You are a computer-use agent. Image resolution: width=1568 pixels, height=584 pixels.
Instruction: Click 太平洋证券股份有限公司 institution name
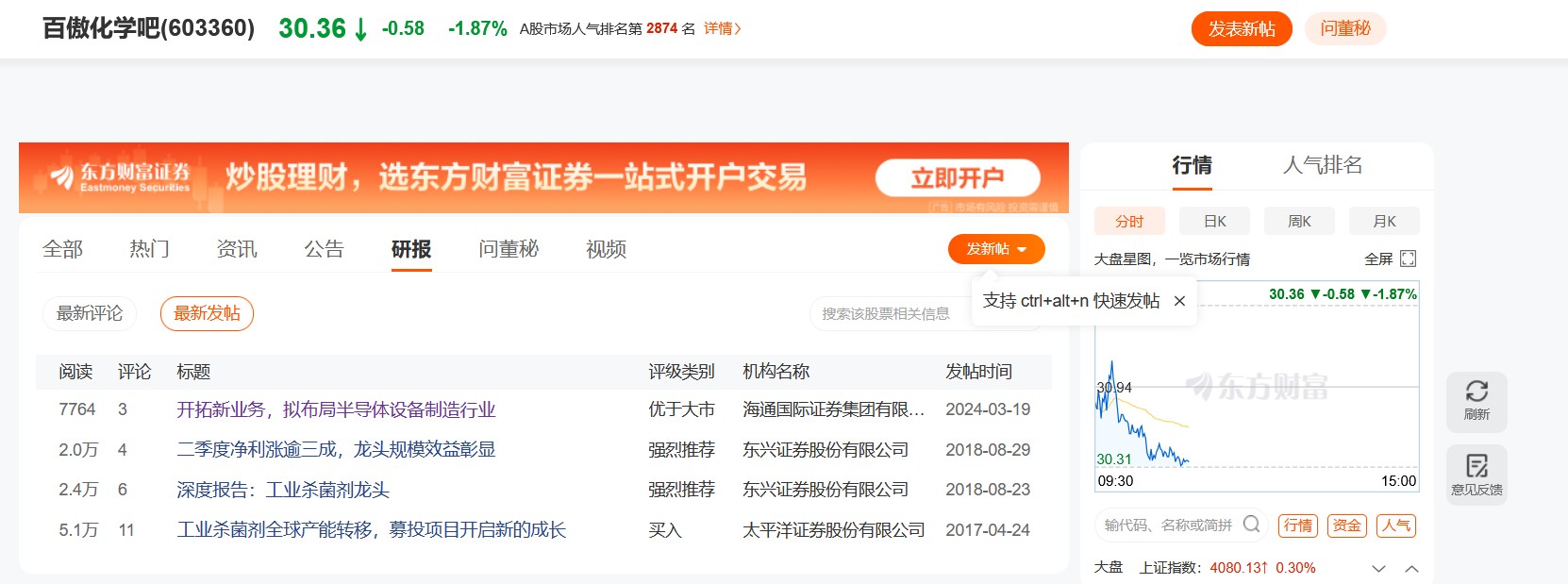coord(834,530)
